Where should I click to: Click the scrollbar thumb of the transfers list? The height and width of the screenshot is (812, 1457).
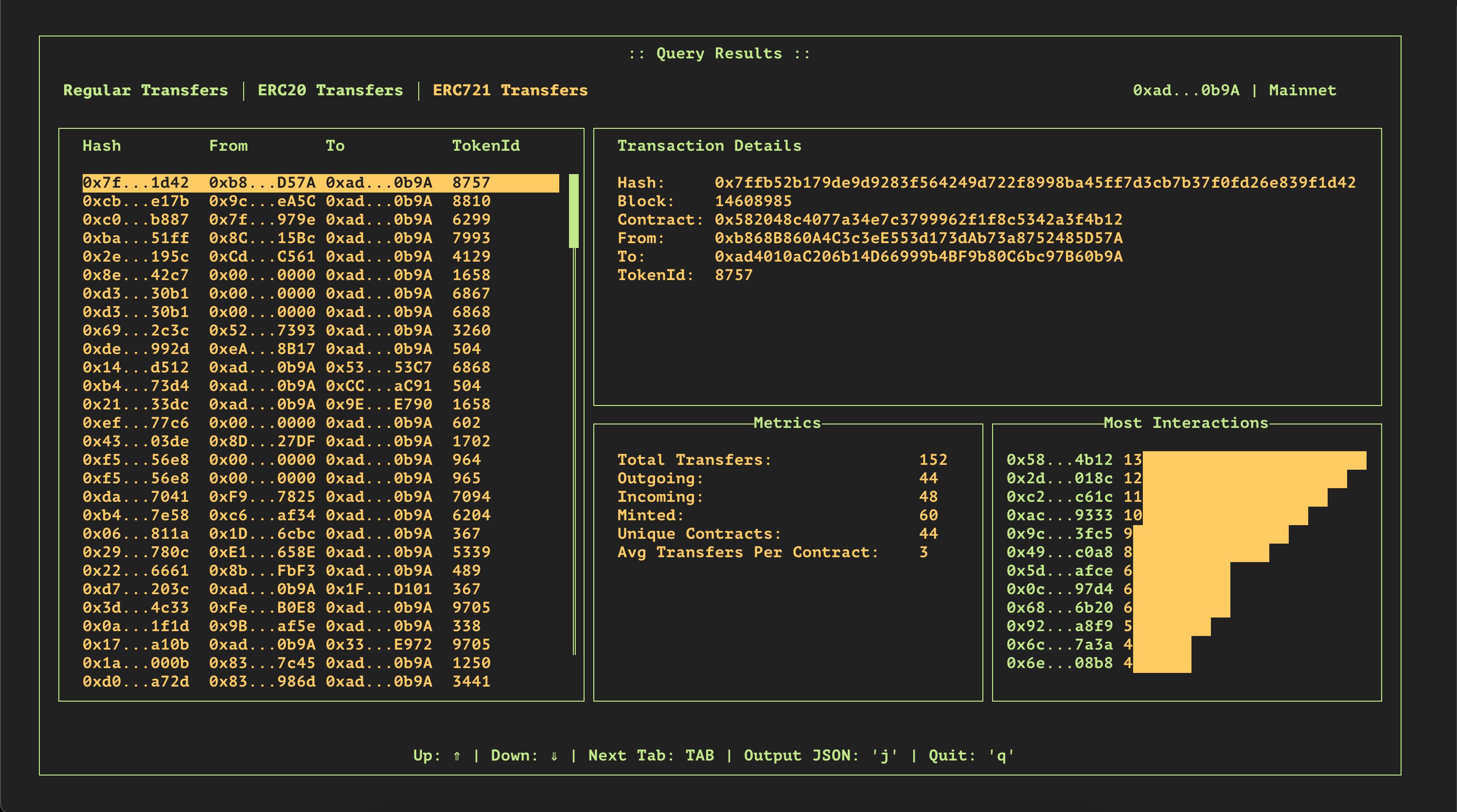tap(573, 211)
